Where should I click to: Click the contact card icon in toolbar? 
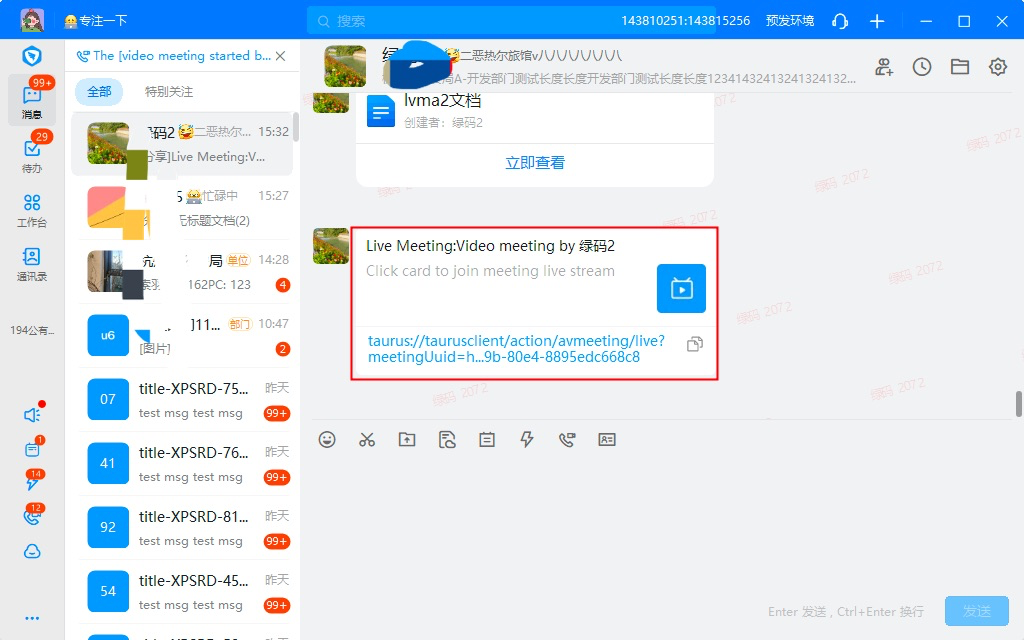coord(607,439)
